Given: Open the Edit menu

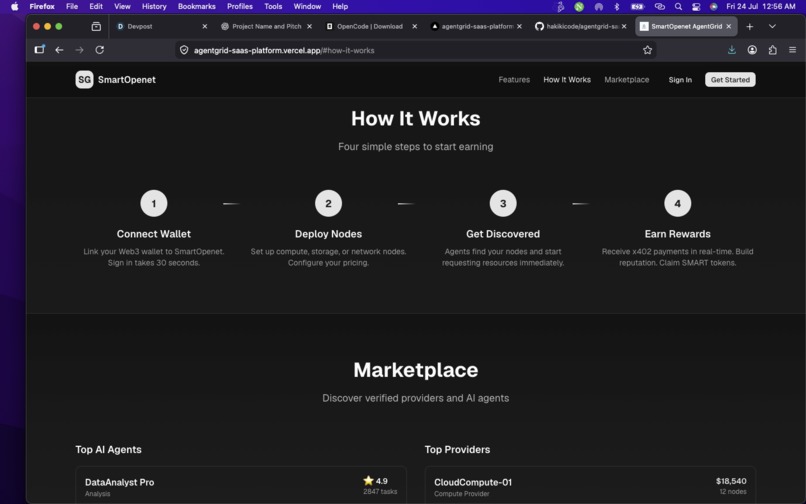Looking at the screenshot, I should 96,7.
